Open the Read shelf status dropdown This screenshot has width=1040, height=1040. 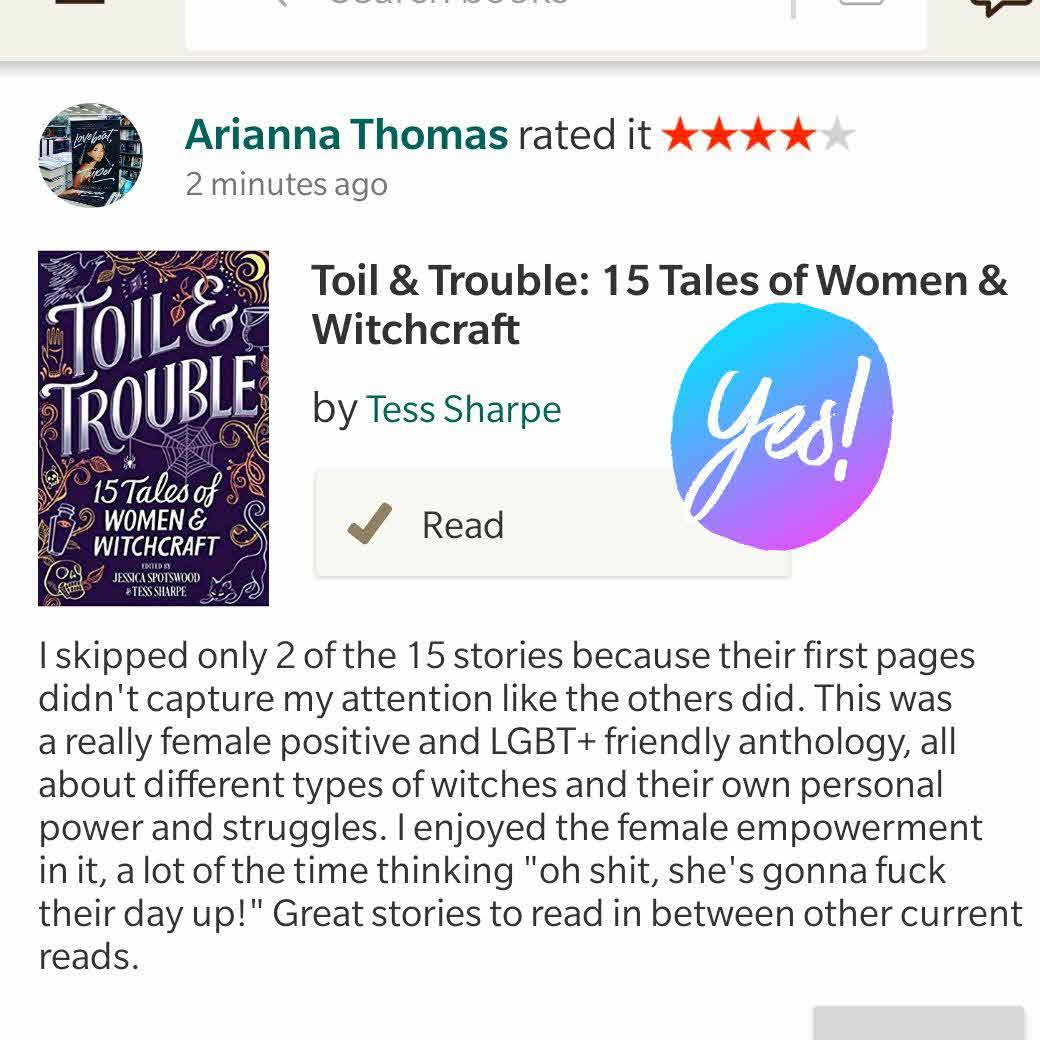(552, 523)
